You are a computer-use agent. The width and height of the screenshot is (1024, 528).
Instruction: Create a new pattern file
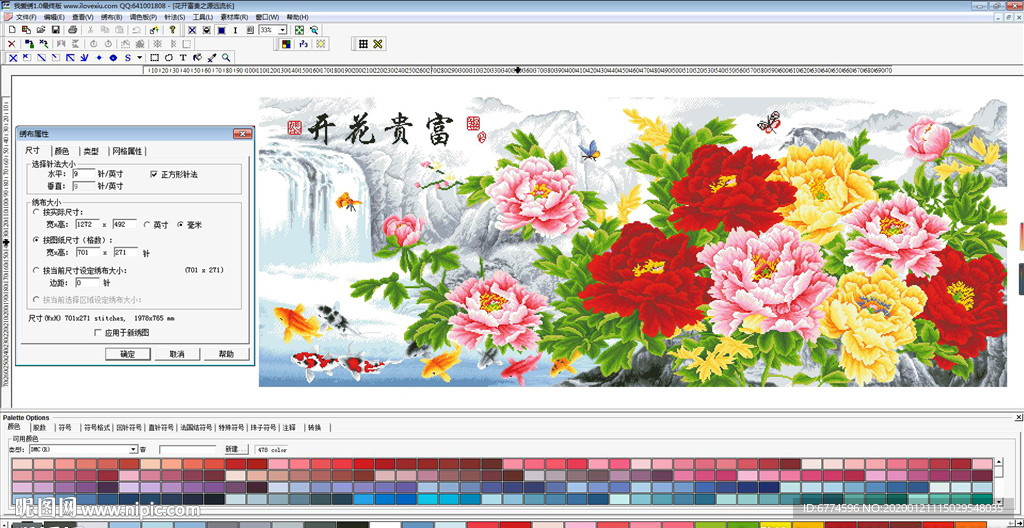12,30
